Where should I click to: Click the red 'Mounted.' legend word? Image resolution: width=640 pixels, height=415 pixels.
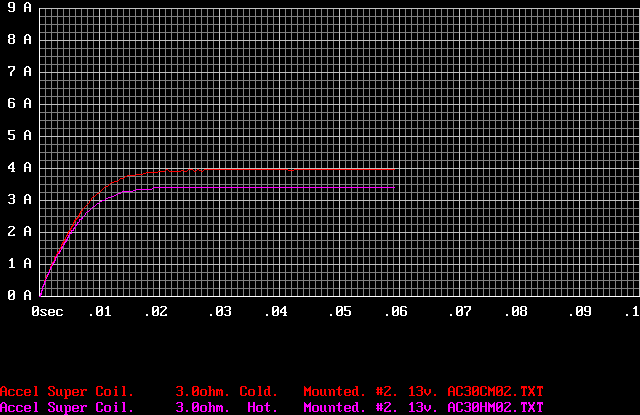[334, 392]
